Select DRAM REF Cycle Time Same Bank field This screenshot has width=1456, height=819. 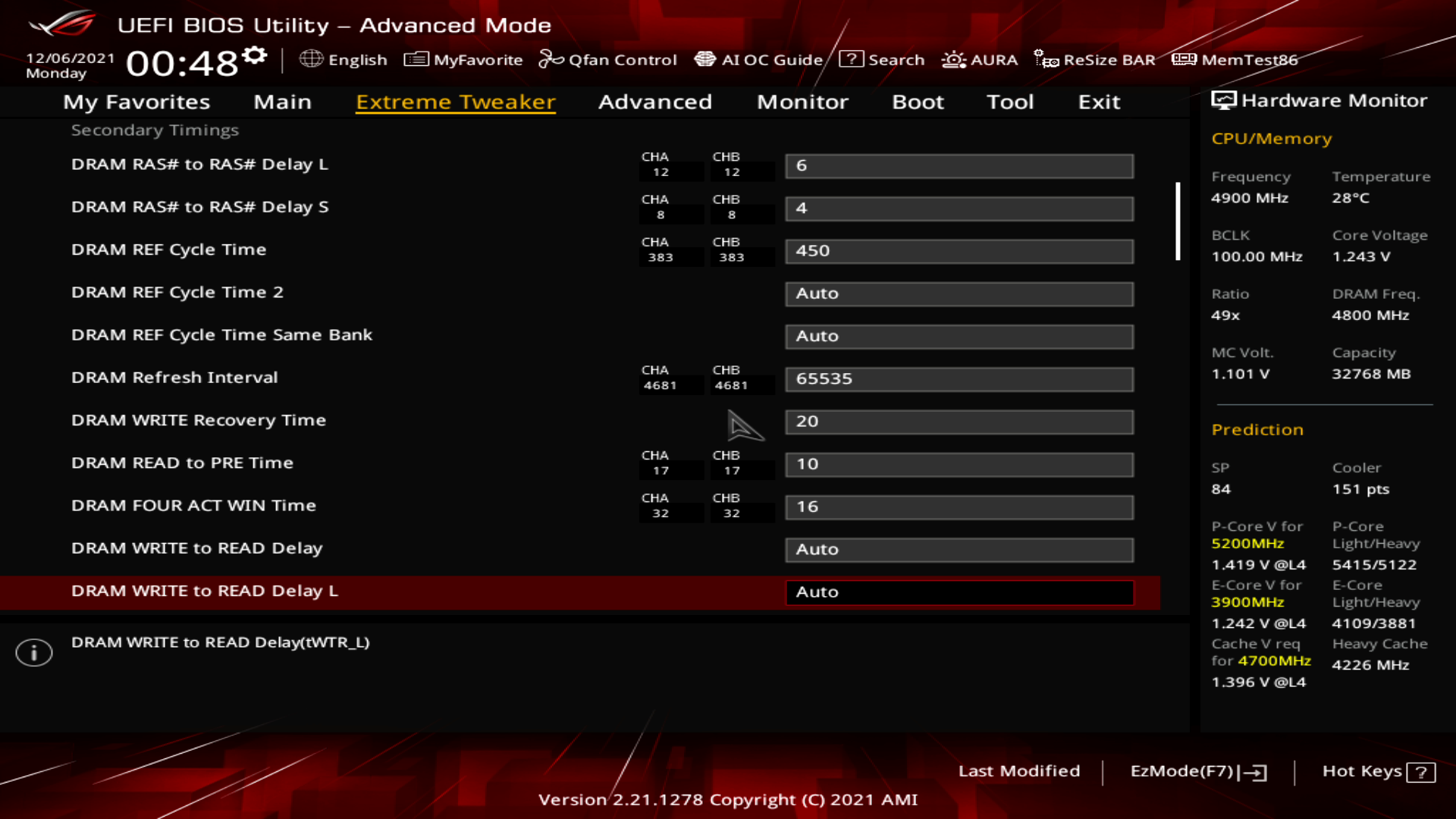pos(959,336)
